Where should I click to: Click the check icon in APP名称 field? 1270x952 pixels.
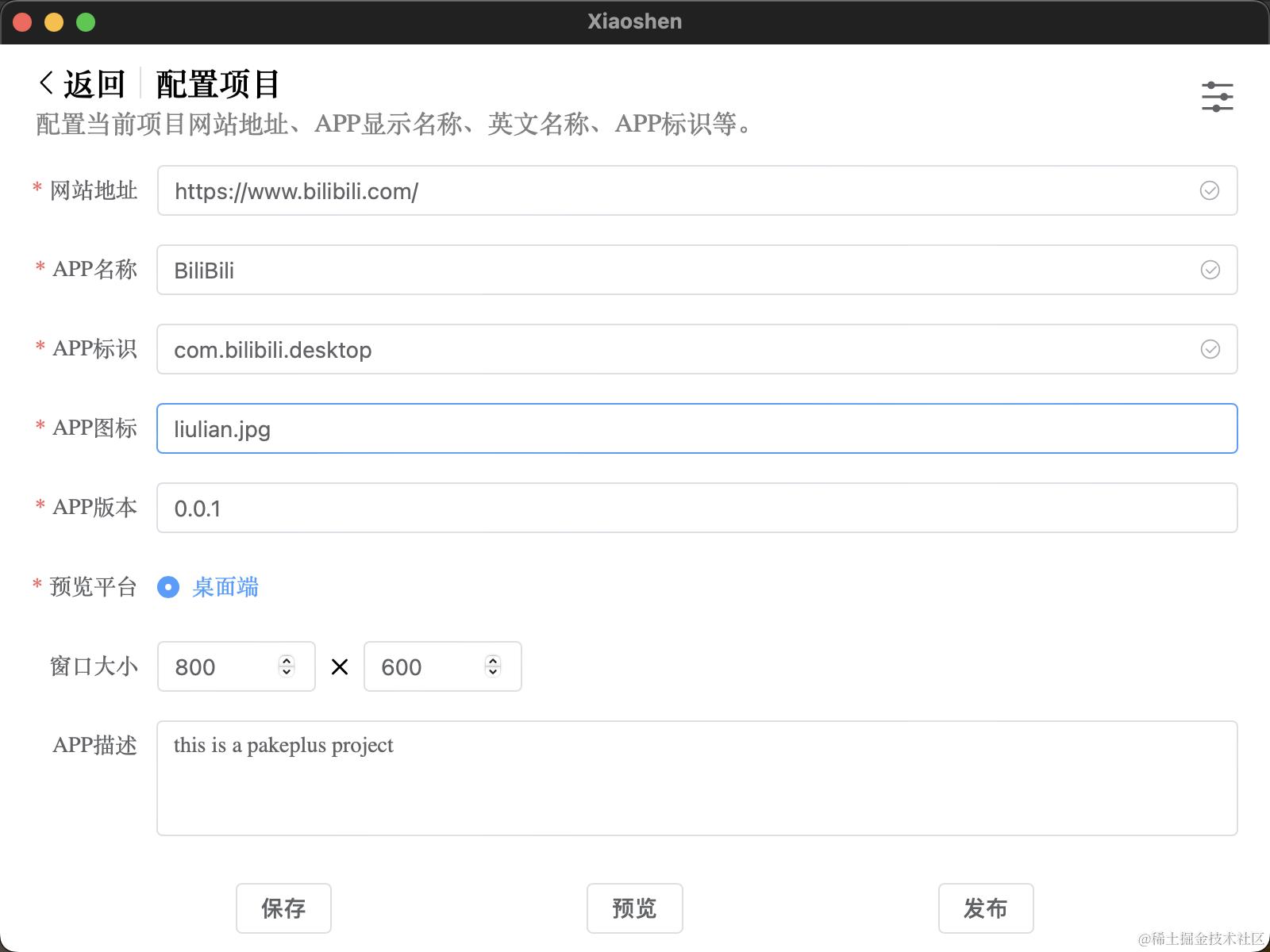[x=1210, y=270]
